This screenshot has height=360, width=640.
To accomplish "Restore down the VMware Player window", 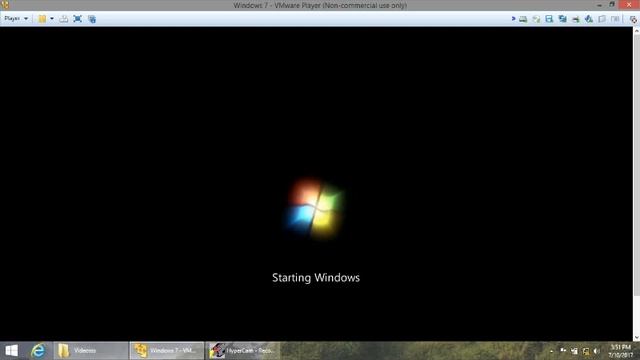I will pos(612,4).
